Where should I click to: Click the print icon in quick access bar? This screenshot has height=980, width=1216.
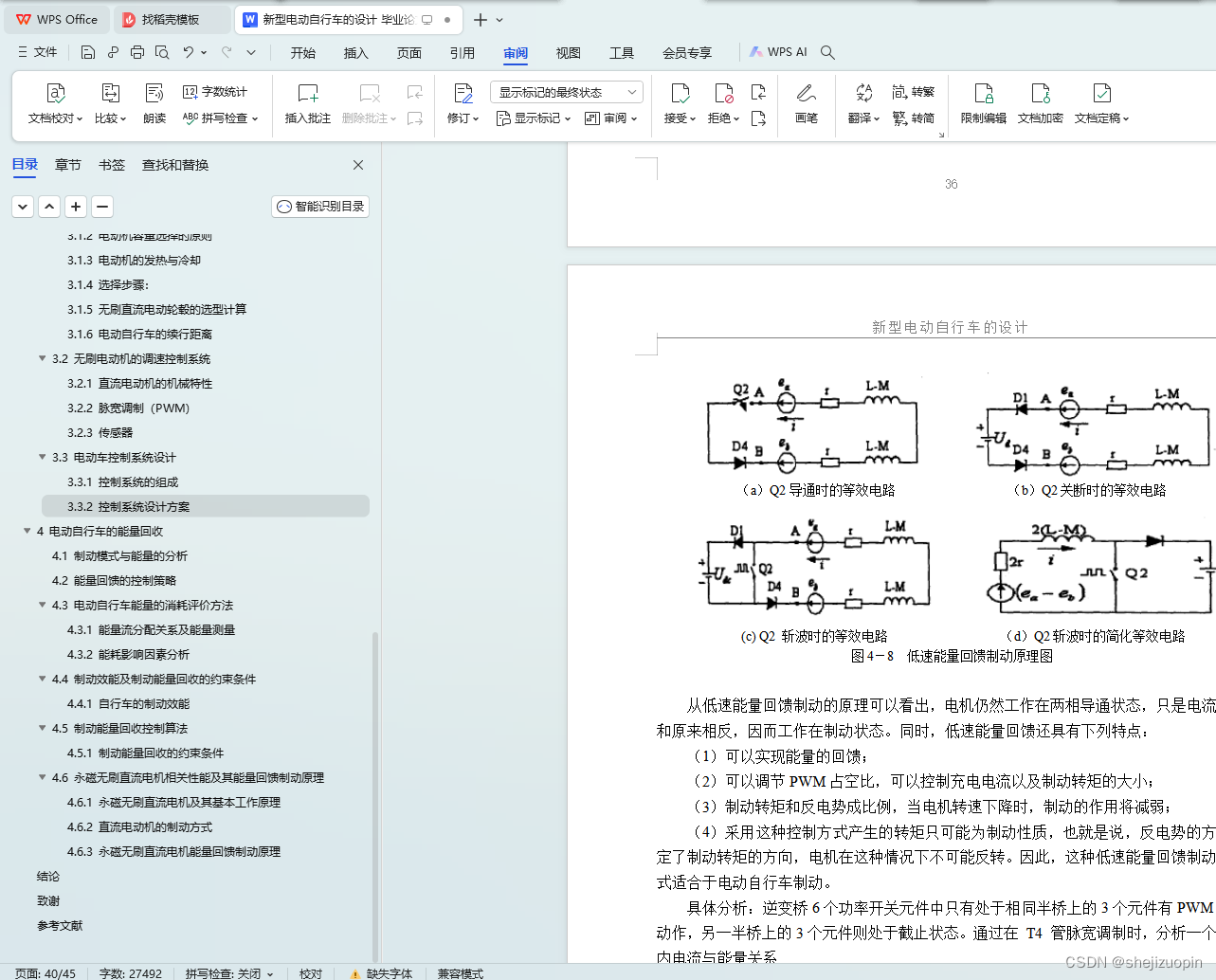[137, 52]
